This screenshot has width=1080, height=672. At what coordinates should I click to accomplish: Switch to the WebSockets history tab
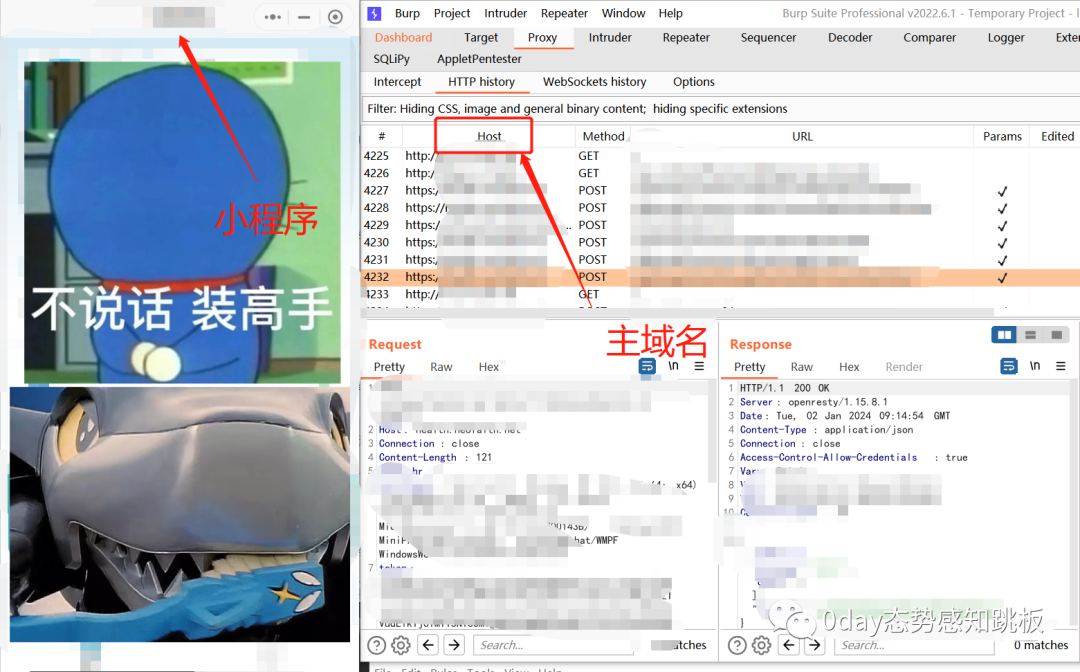click(594, 82)
